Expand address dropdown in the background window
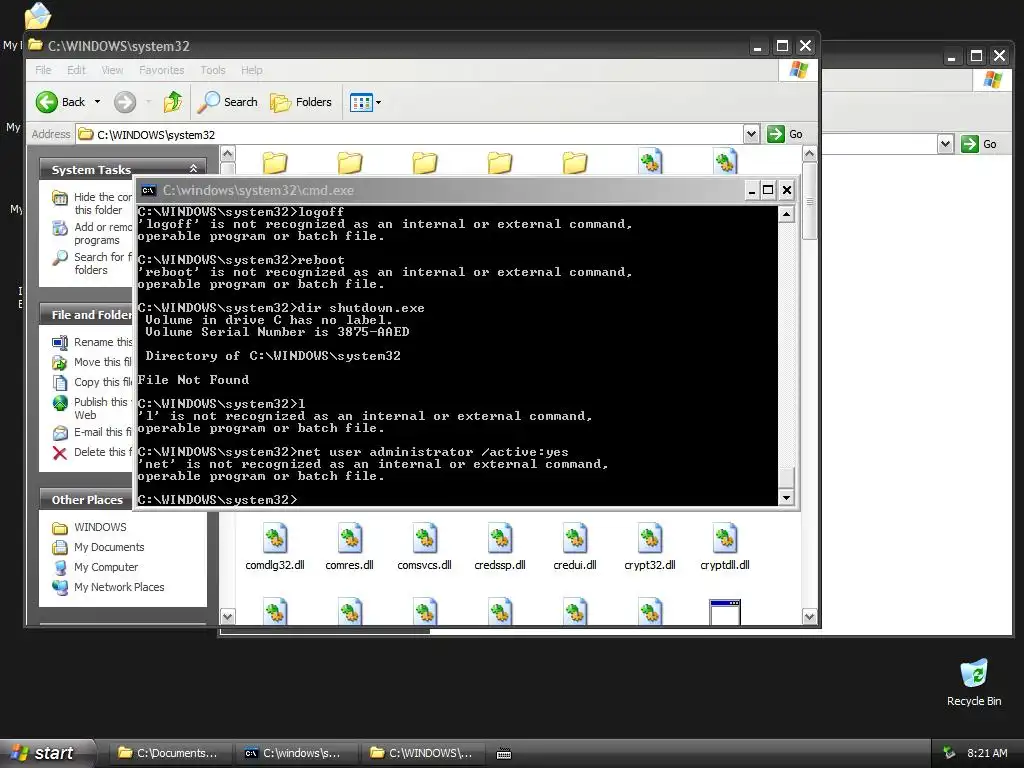Image resolution: width=1024 pixels, height=768 pixels. click(945, 144)
